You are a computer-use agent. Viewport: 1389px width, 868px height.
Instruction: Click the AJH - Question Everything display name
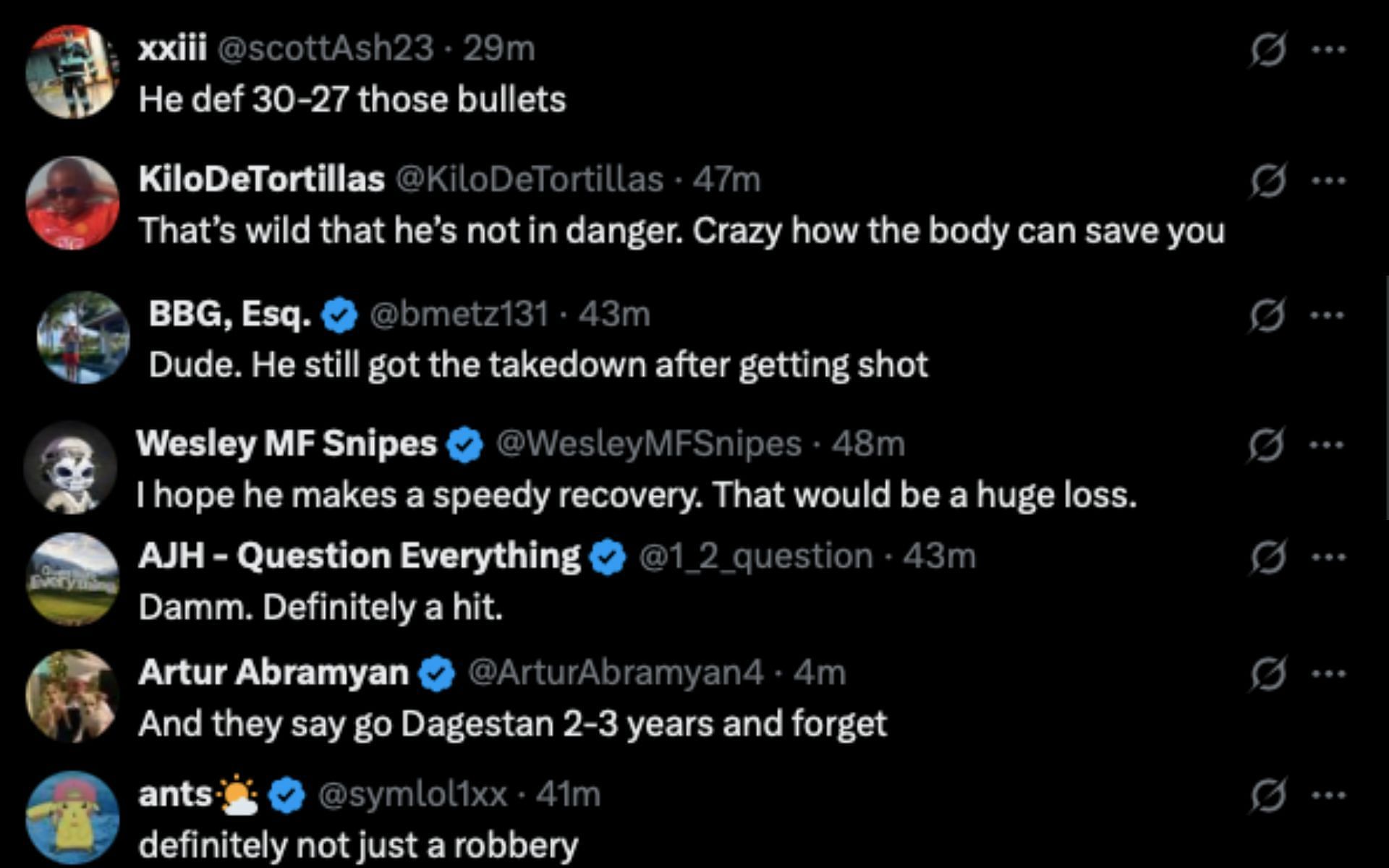pos(360,556)
